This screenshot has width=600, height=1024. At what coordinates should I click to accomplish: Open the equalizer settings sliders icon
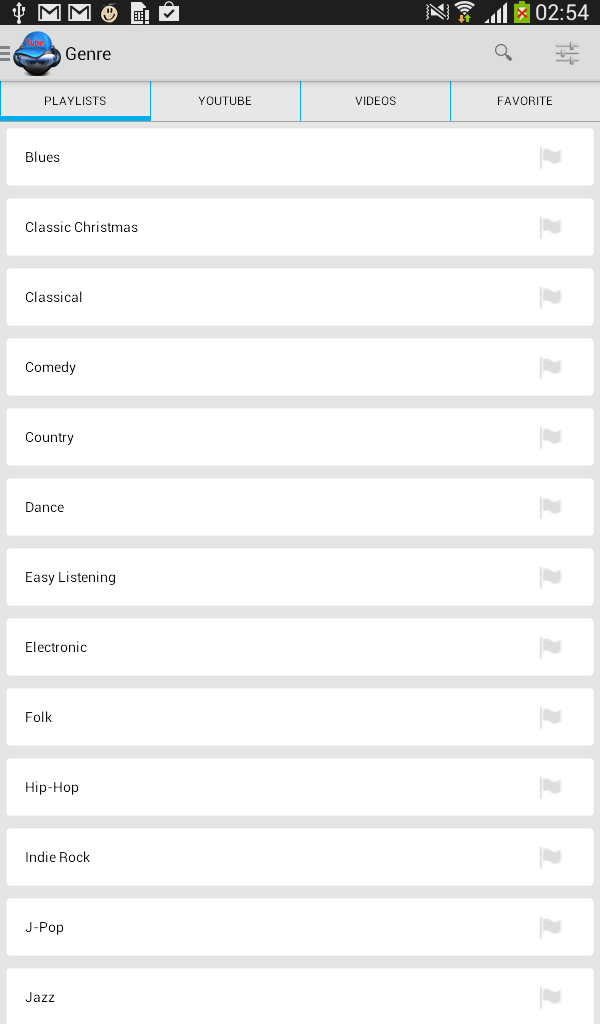coord(567,53)
